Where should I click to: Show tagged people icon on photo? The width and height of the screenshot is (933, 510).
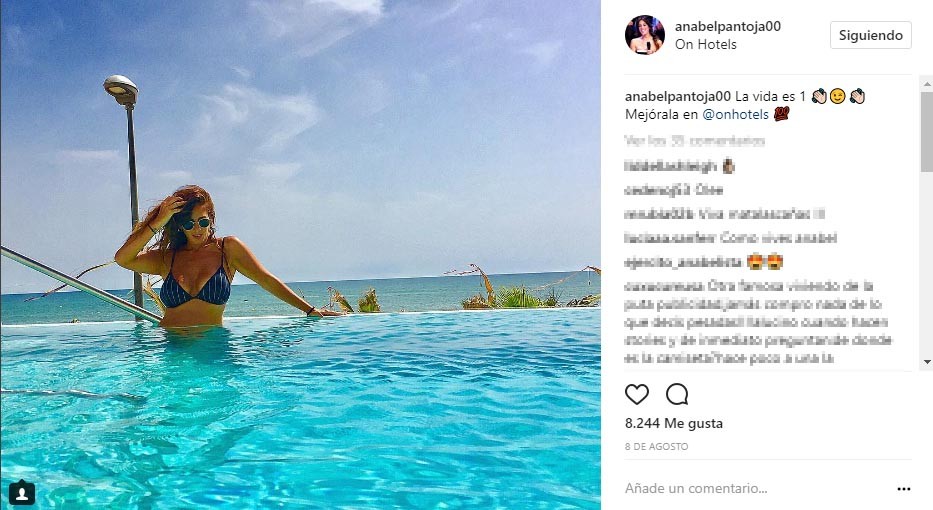(22, 492)
